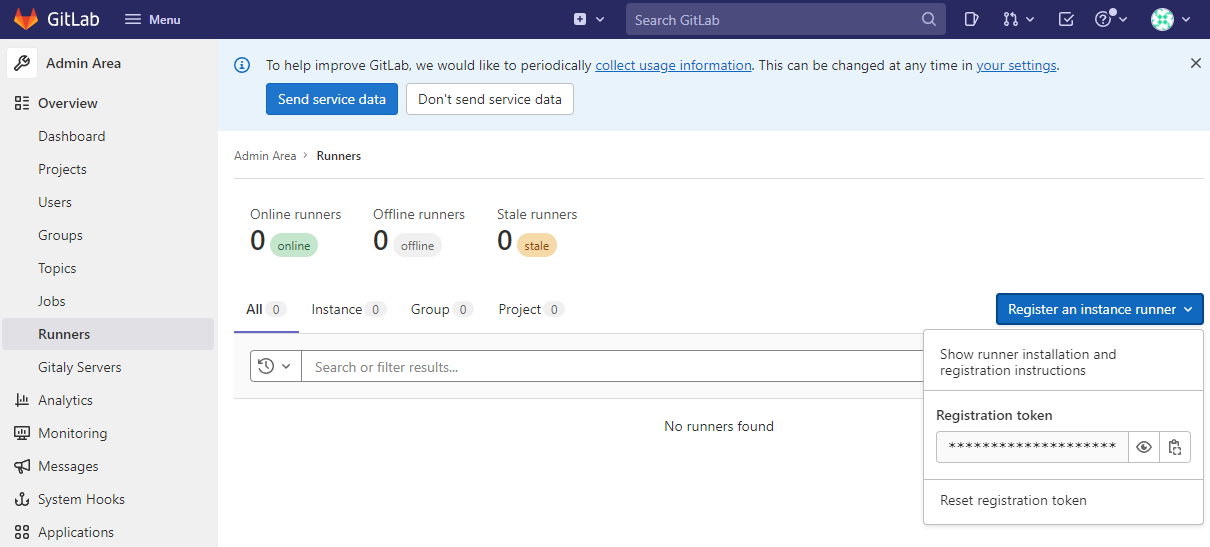1210x547 pixels.
Task: Open Projects in sidebar
Action: coord(62,169)
